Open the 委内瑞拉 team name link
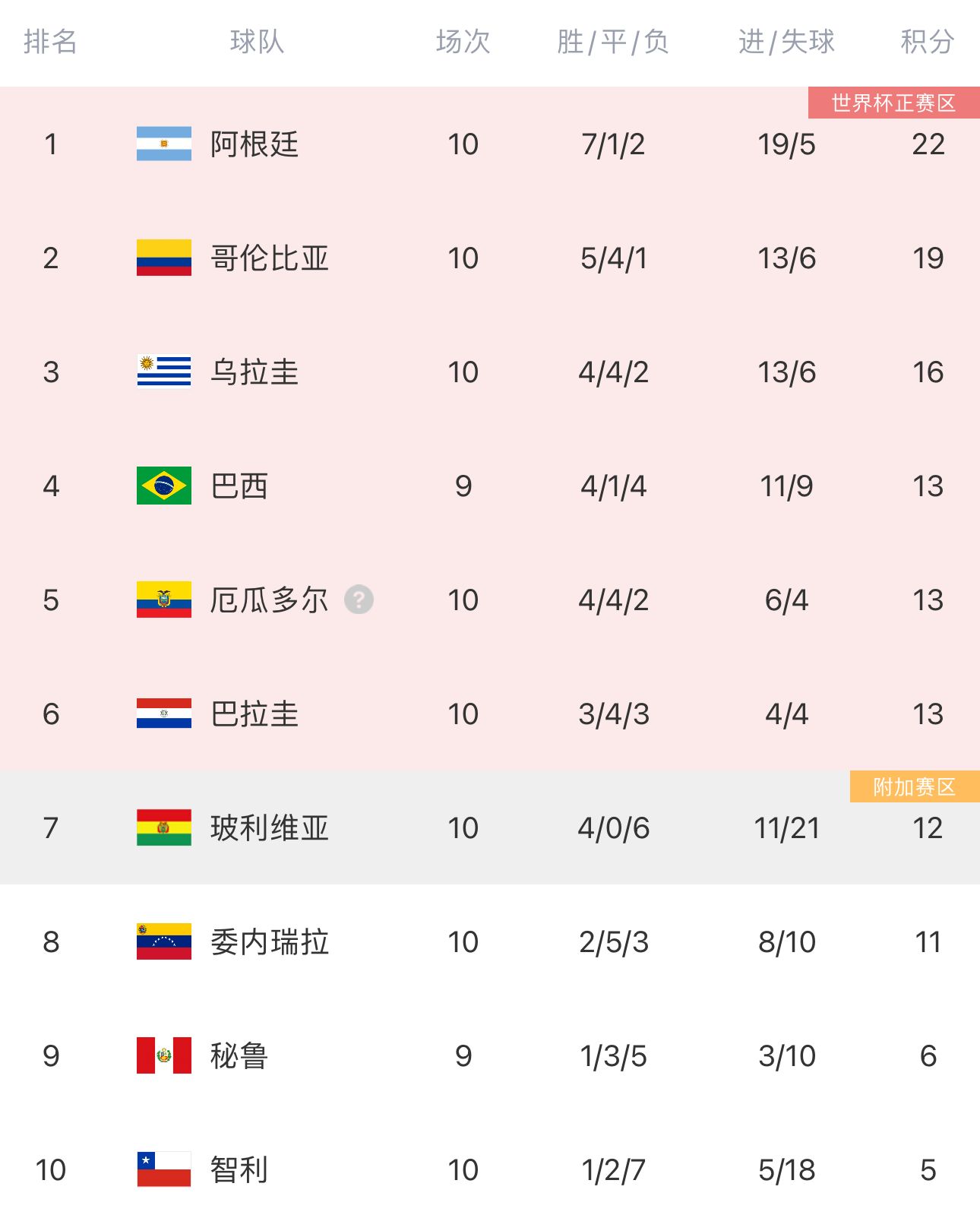Viewport: 980px width, 1215px height. [270, 942]
